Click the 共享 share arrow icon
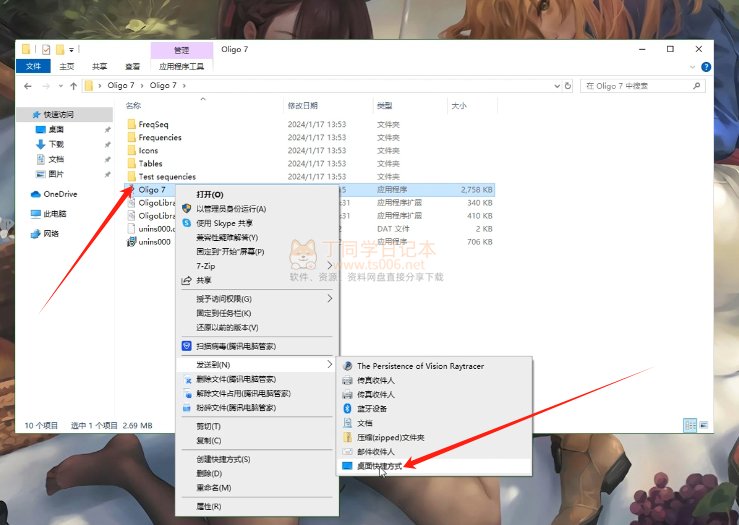739x525 pixels. [x=187, y=280]
